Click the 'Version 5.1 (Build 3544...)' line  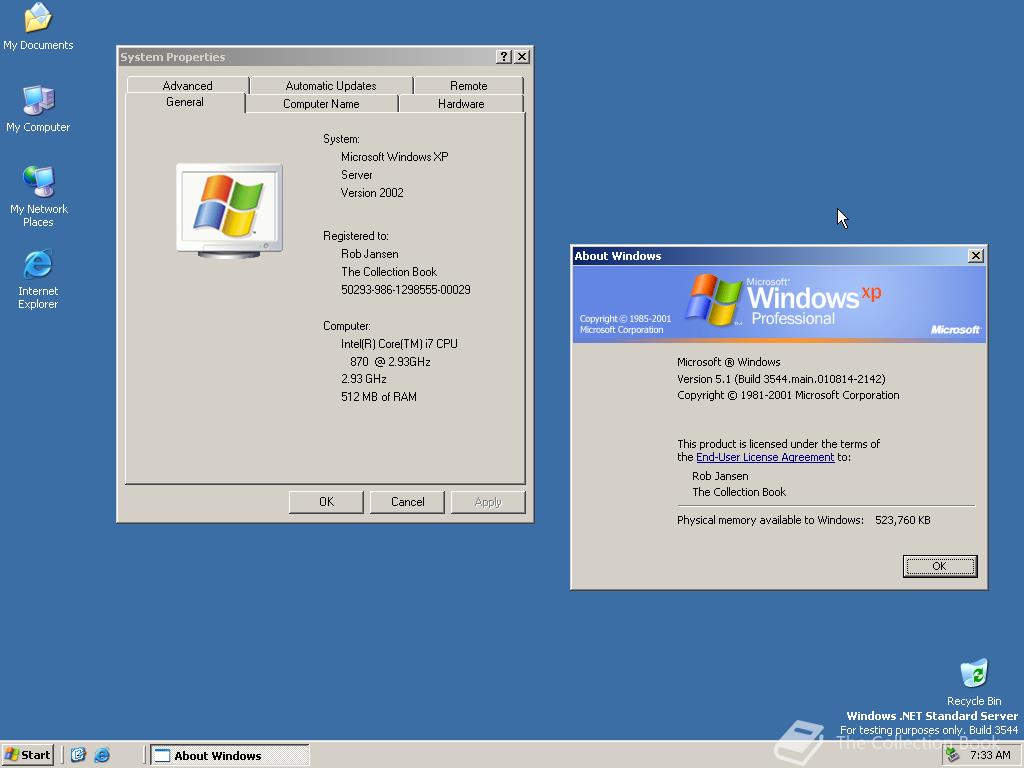781,379
